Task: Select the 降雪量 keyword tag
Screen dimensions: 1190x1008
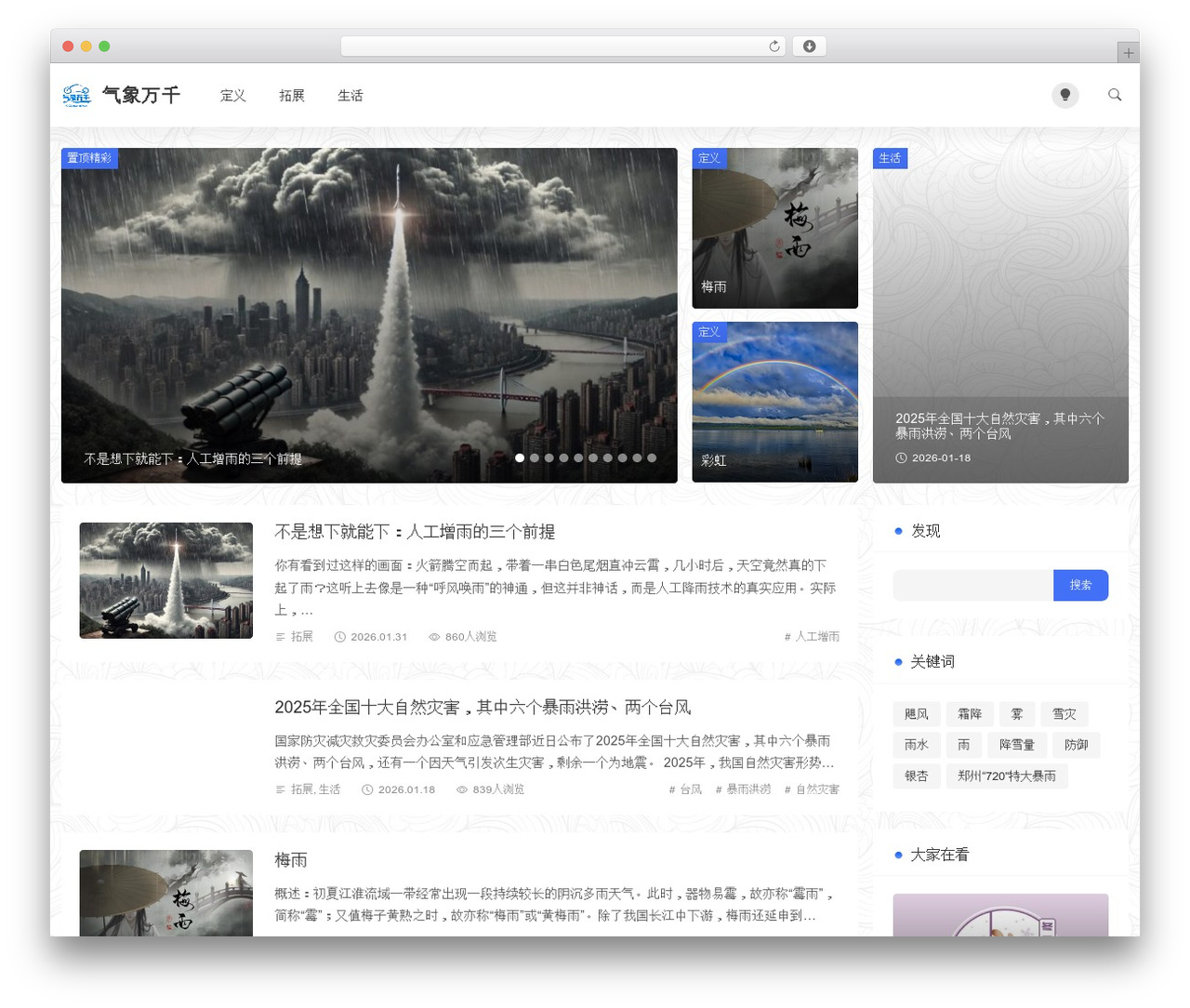Action: click(x=1017, y=745)
